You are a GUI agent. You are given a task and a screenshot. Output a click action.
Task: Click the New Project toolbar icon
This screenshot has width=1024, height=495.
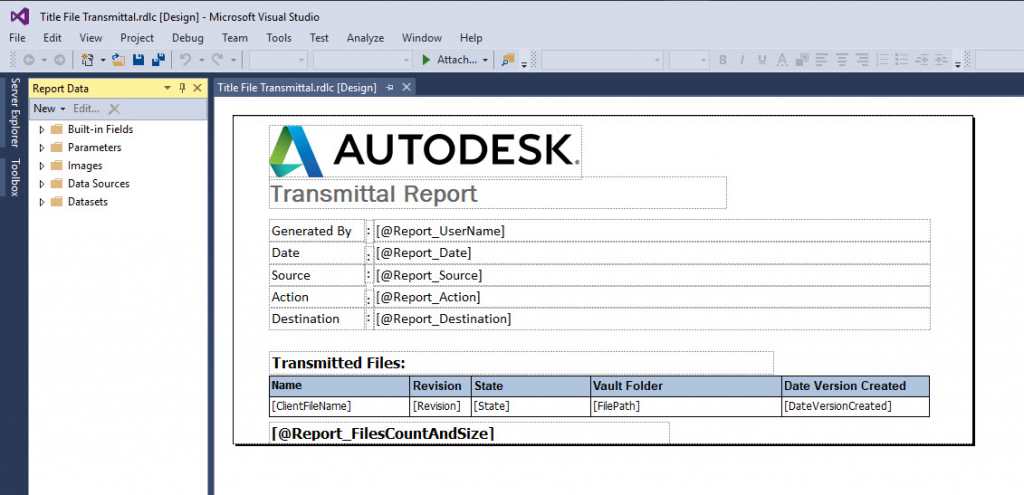tap(87, 60)
